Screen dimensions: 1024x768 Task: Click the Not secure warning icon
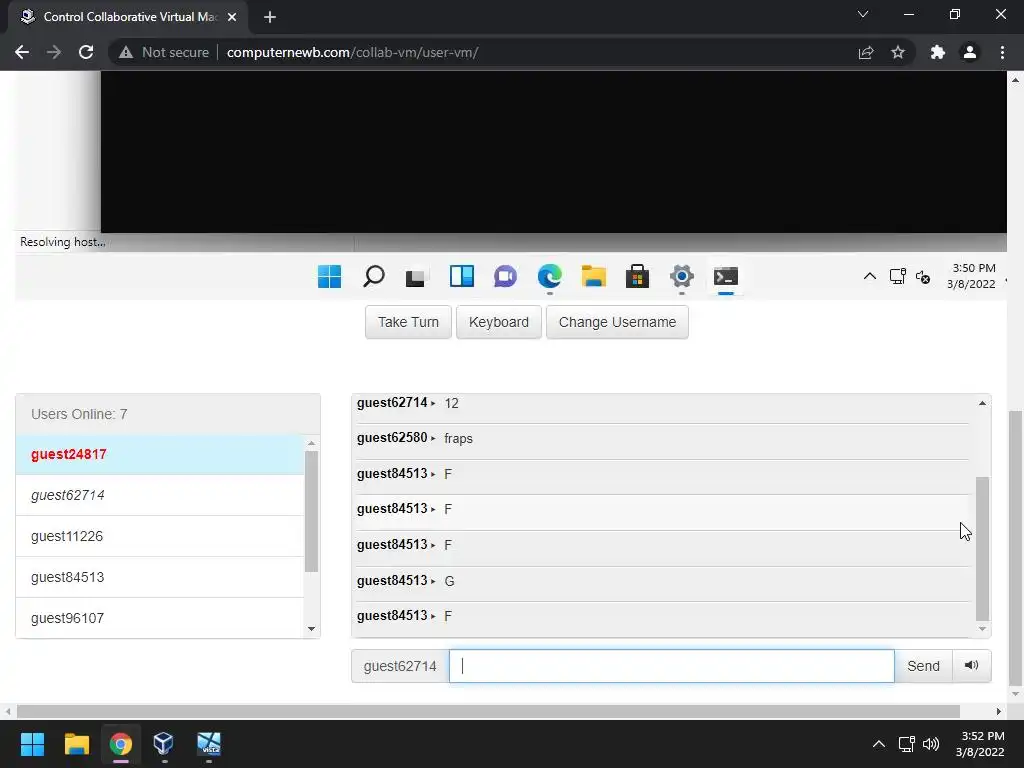tap(125, 52)
